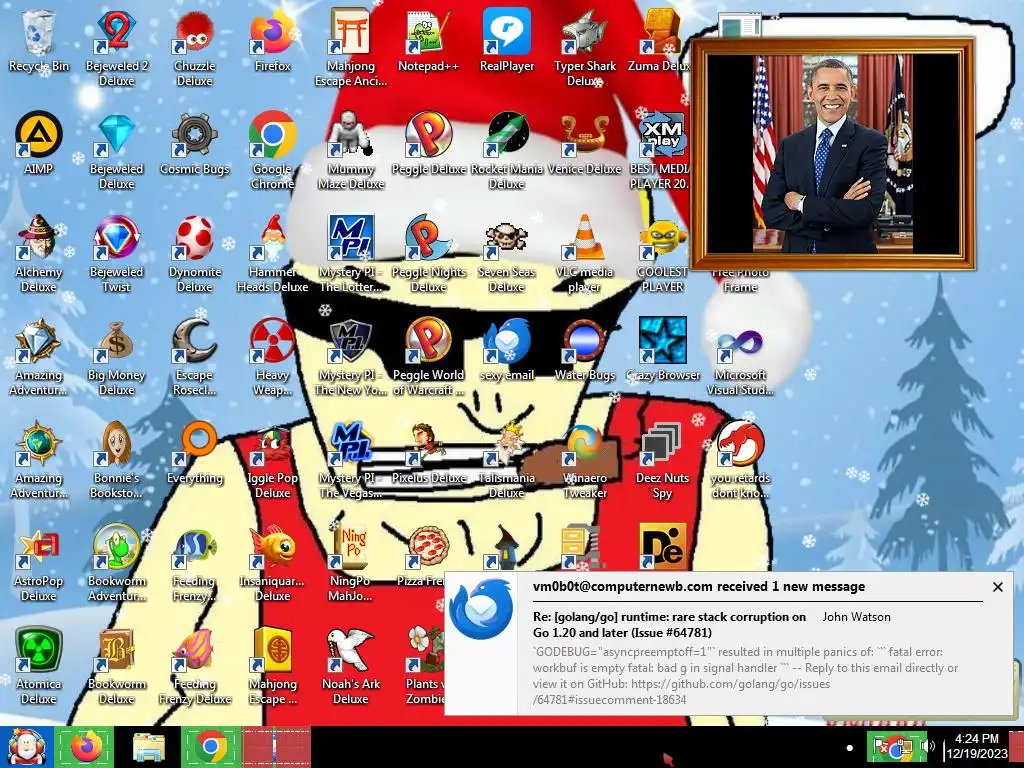This screenshot has width=1024, height=768.
Task: Launch Insaniquarium Deluxe shortcut
Action: tap(272, 563)
